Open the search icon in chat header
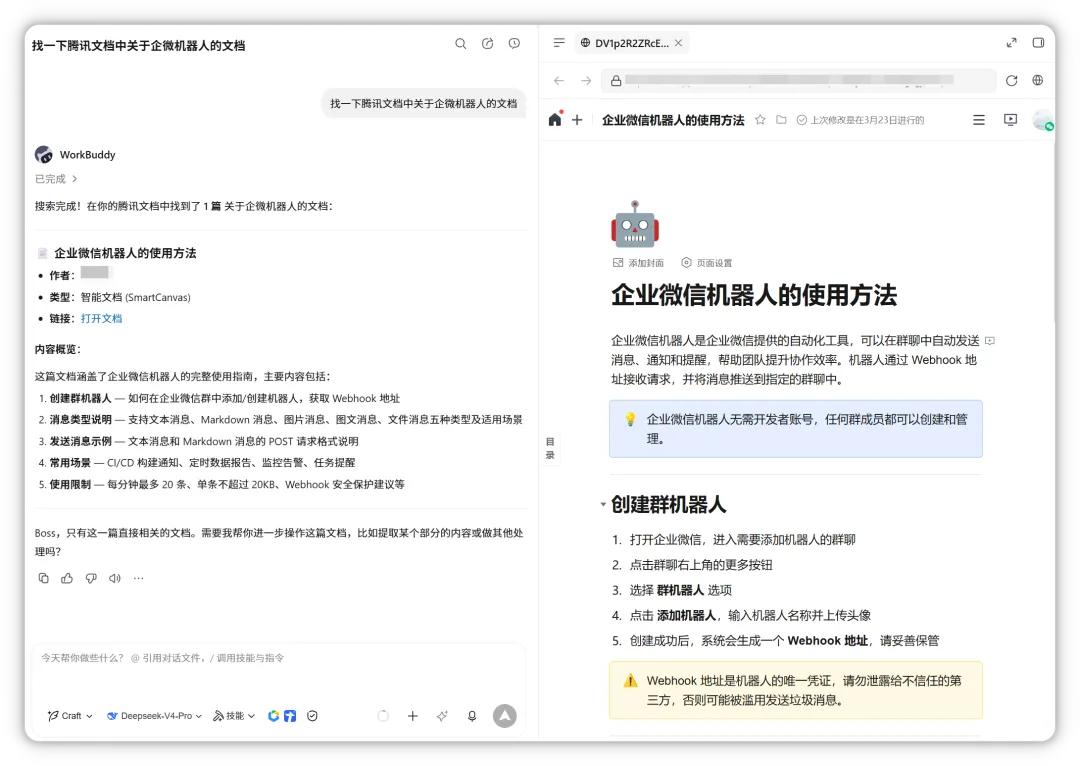The width and height of the screenshot is (1080, 766). (x=461, y=43)
